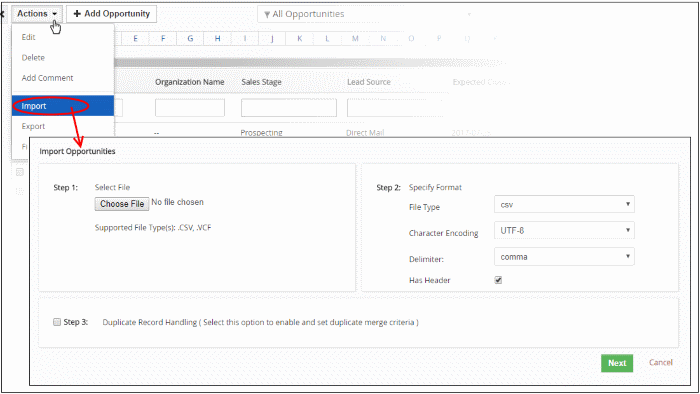The height and width of the screenshot is (394, 700).
Task: Click the Organization Name search field
Action: pyautogui.click(x=190, y=108)
